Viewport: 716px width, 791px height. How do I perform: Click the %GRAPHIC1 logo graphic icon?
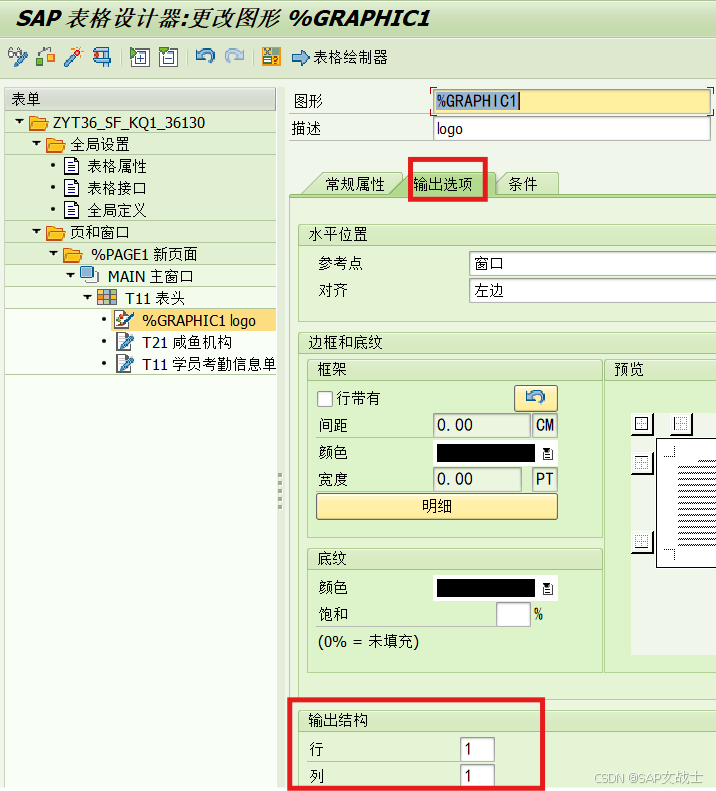point(124,320)
